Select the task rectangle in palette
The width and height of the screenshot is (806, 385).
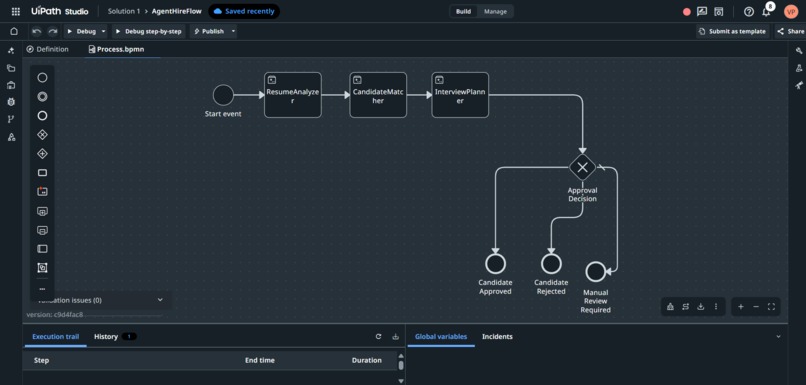pos(42,173)
